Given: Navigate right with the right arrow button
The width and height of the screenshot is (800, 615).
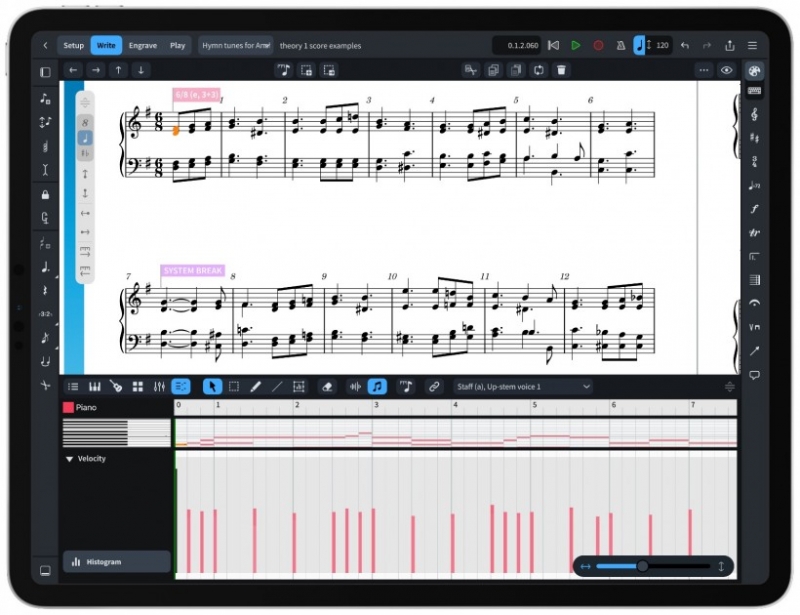Looking at the screenshot, I should [x=96, y=70].
